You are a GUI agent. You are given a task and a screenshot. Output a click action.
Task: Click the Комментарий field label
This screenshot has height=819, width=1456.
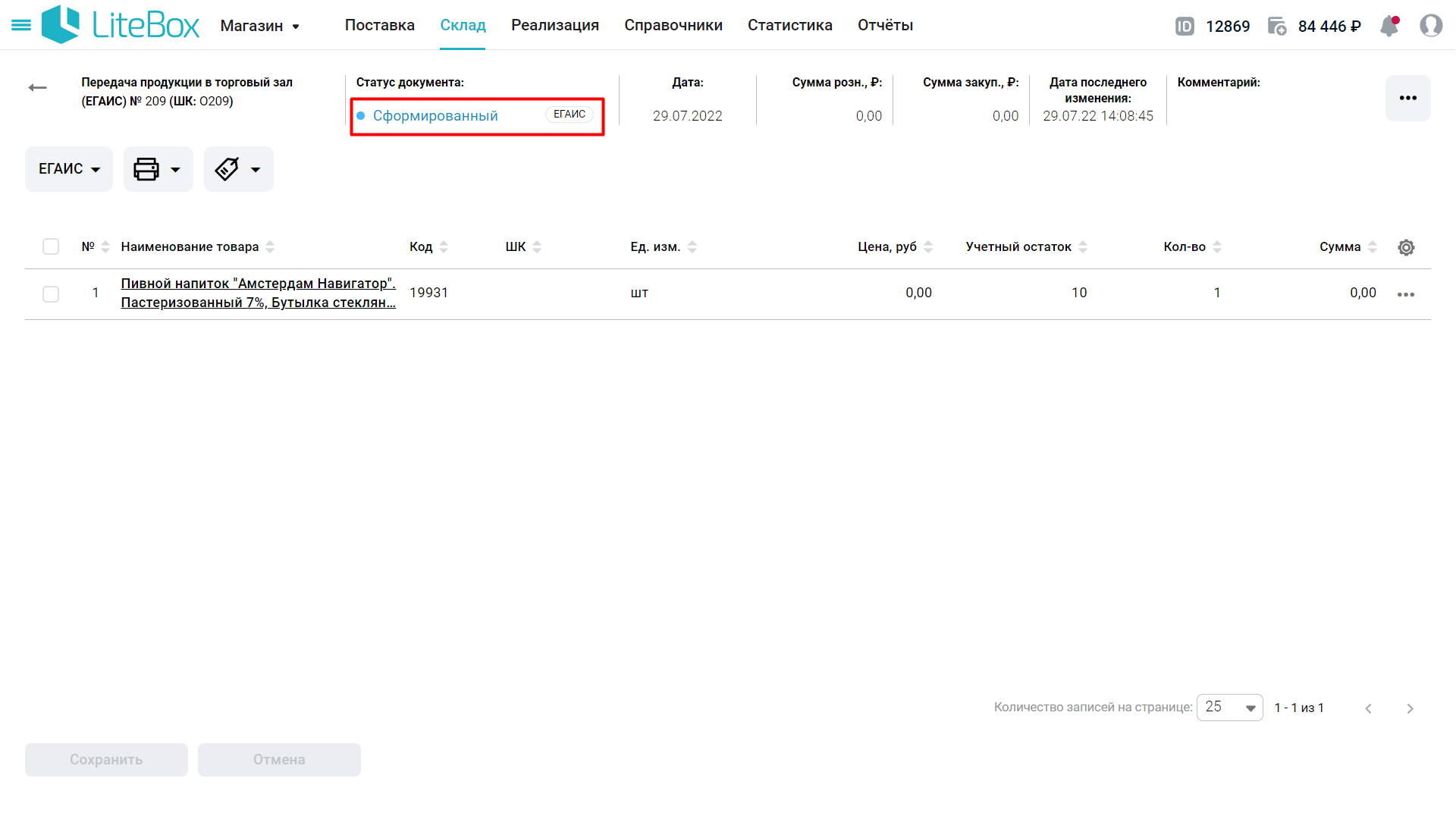pos(1219,82)
